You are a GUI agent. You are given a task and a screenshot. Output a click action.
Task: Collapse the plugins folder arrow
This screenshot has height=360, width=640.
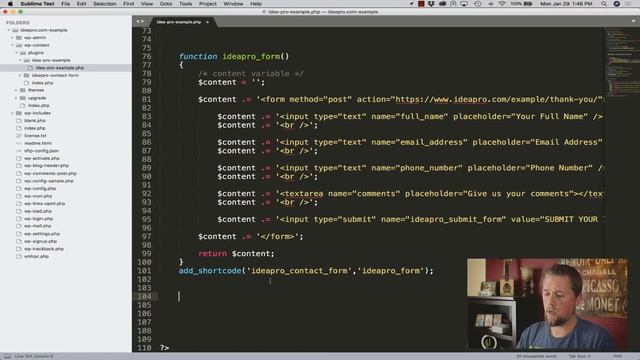(17, 53)
